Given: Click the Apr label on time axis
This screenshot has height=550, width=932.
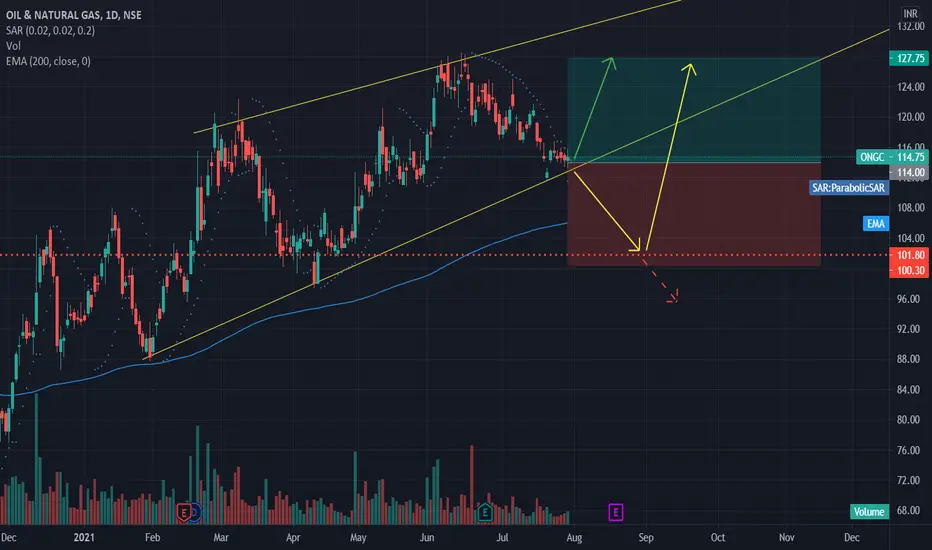Looking at the screenshot, I should [292, 538].
